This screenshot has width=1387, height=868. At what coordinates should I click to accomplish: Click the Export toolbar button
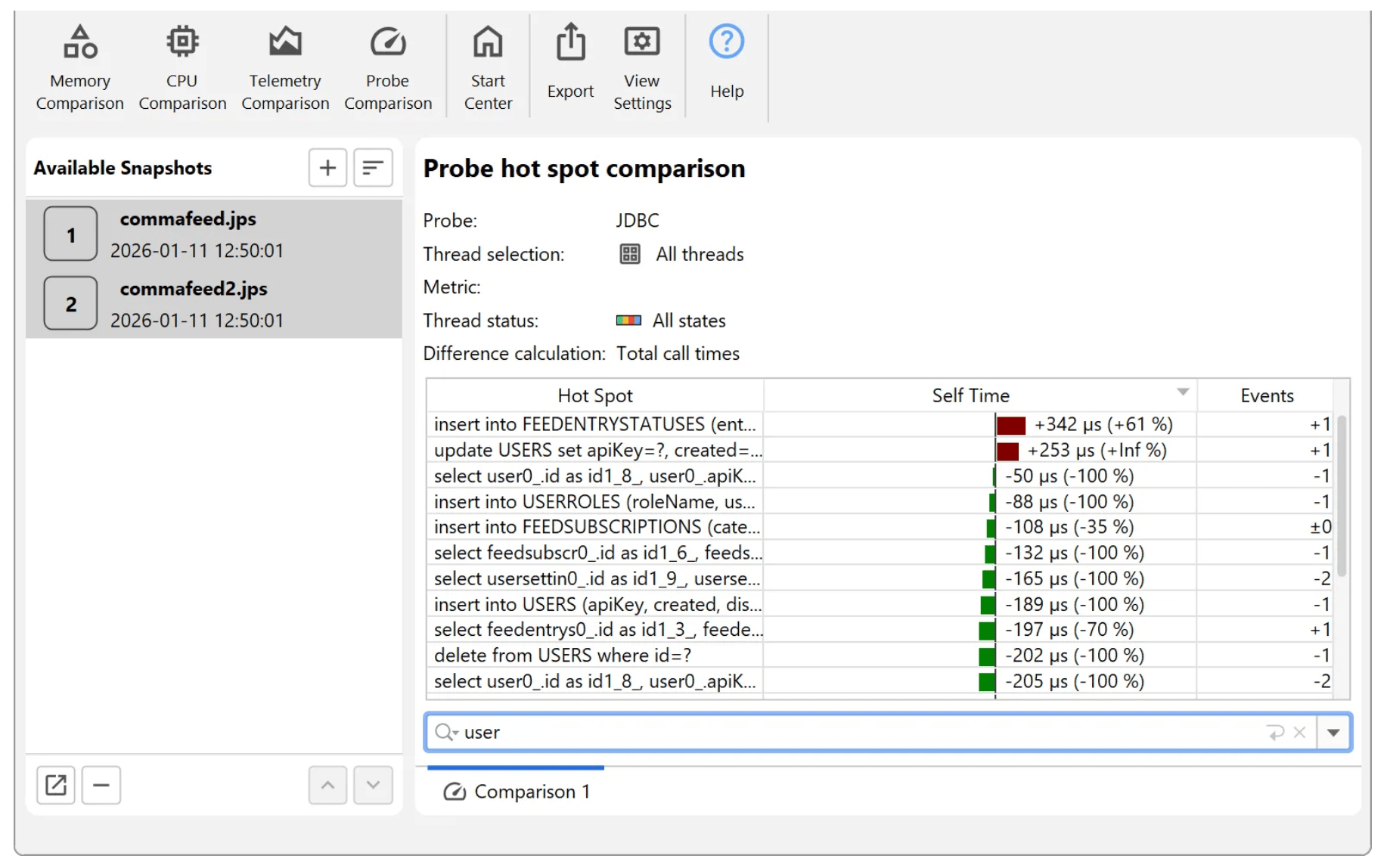click(570, 62)
